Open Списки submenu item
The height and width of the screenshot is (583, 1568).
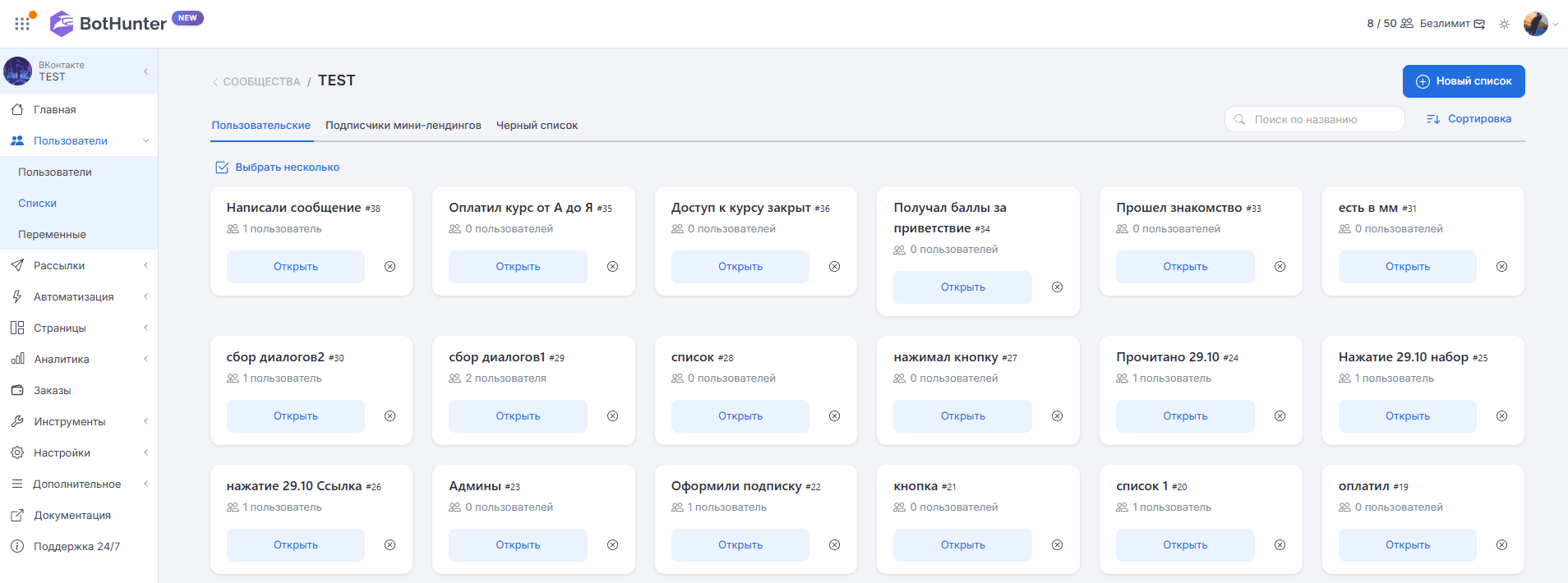coord(38,203)
